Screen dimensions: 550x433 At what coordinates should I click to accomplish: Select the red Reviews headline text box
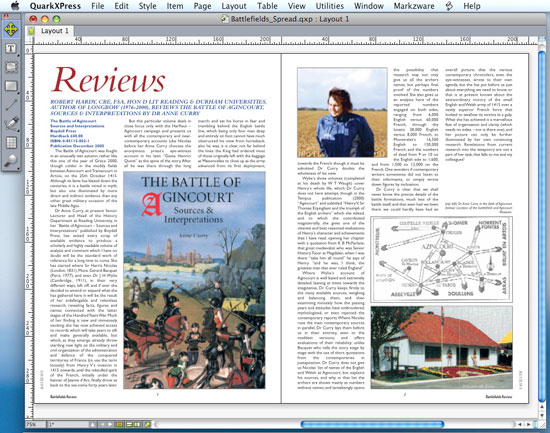(109, 80)
